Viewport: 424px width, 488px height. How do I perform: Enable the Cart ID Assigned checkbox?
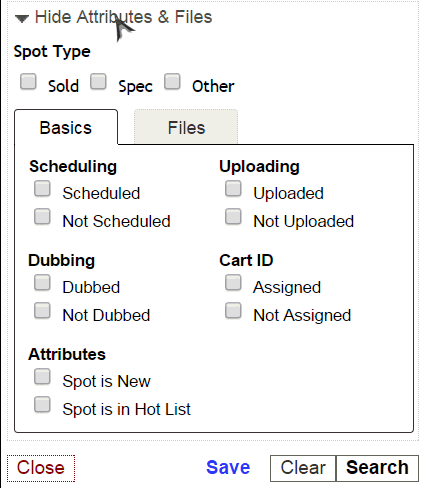pos(233,283)
